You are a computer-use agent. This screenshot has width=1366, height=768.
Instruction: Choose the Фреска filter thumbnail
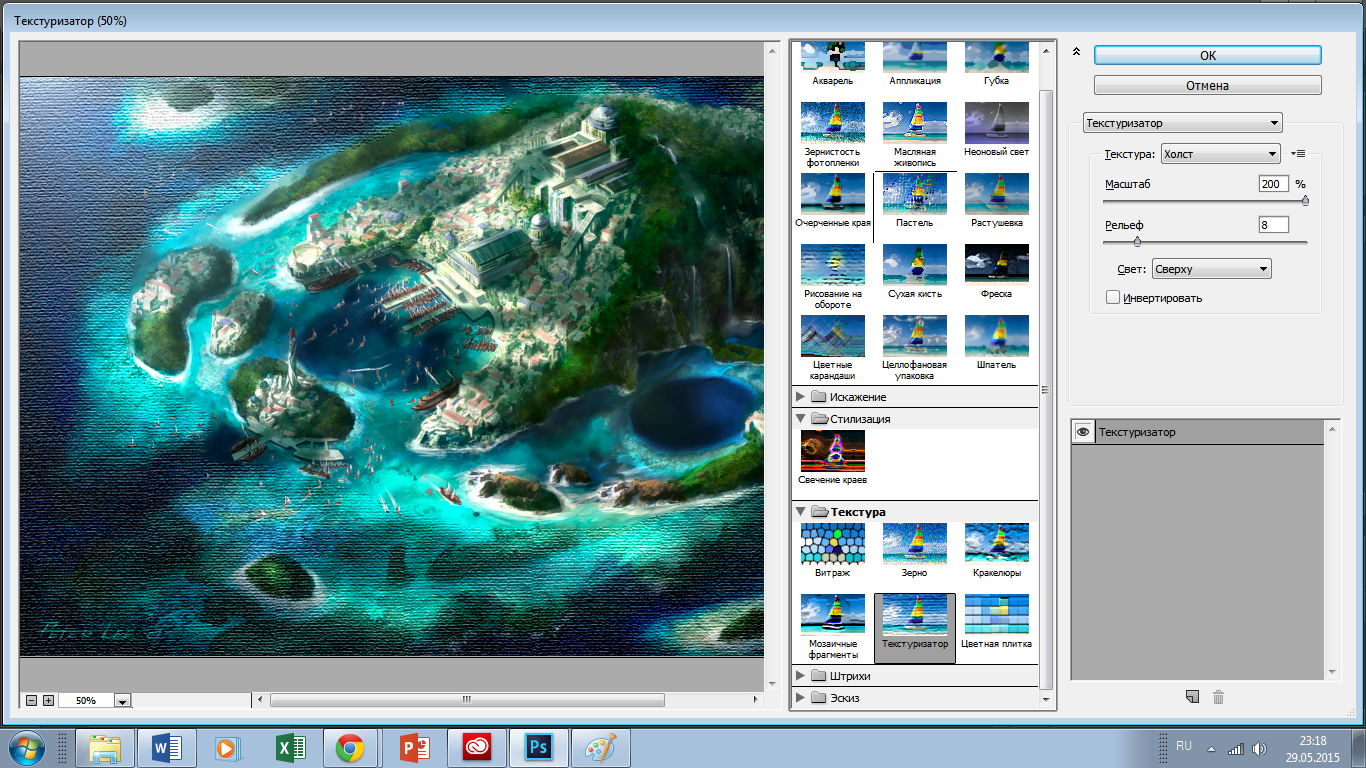tap(996, 265)
